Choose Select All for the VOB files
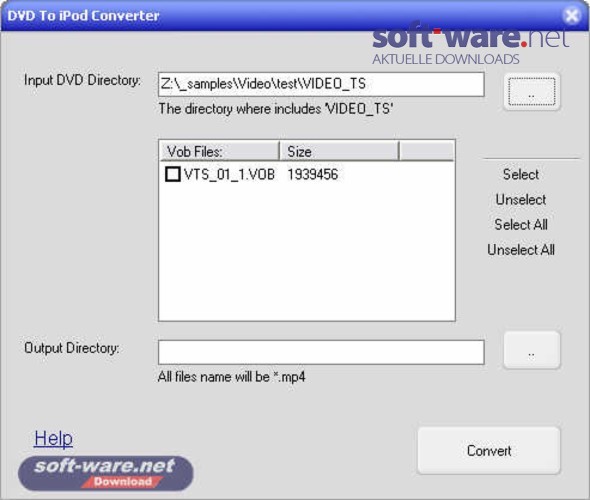The image size is (590, 500). [x=521, y=225]
